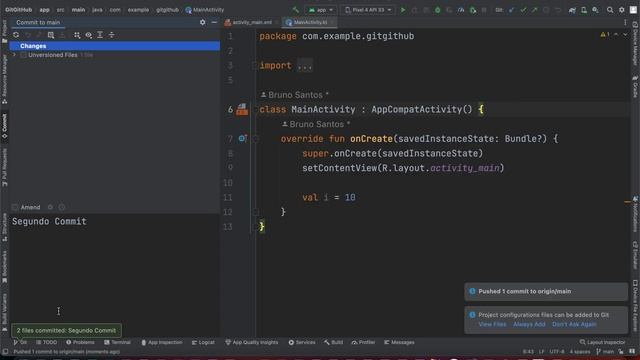Open App Quality Insights tool window
640x360 pixels.
pyautogui.click(x=251, y=342)
